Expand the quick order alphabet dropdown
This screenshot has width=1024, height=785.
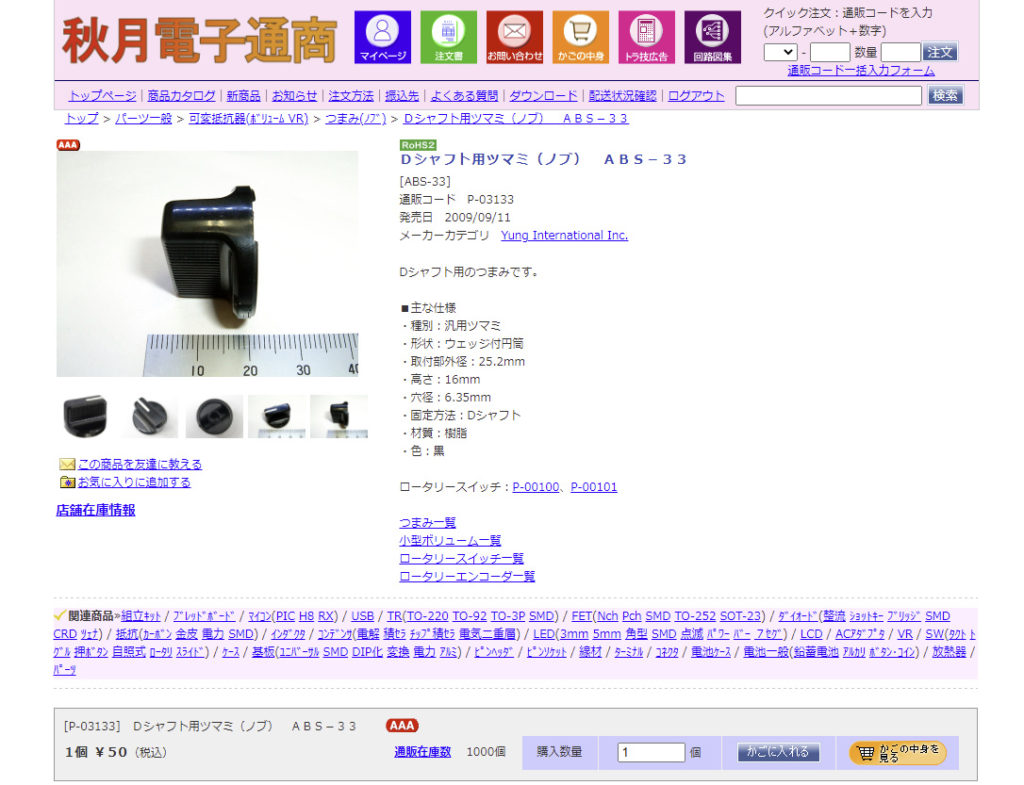[x=779, y=52]
